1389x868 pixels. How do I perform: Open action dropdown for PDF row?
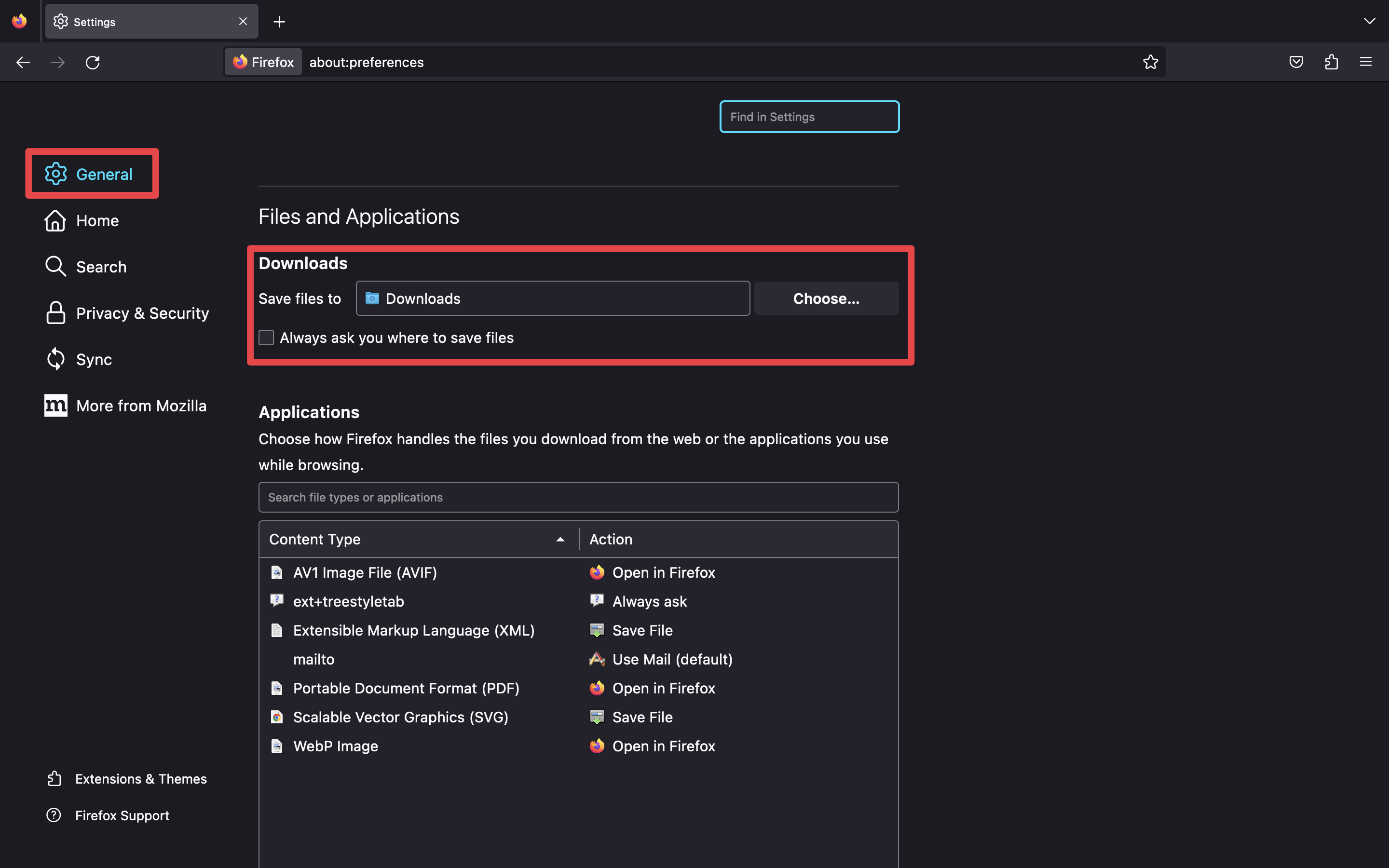tap(664, 688)
